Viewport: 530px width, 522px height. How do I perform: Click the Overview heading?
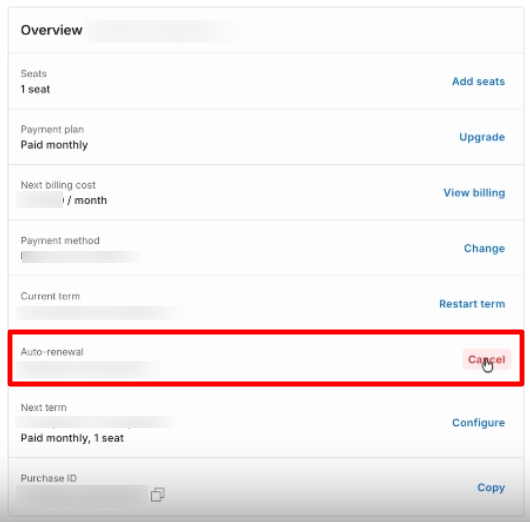point(51,30)
